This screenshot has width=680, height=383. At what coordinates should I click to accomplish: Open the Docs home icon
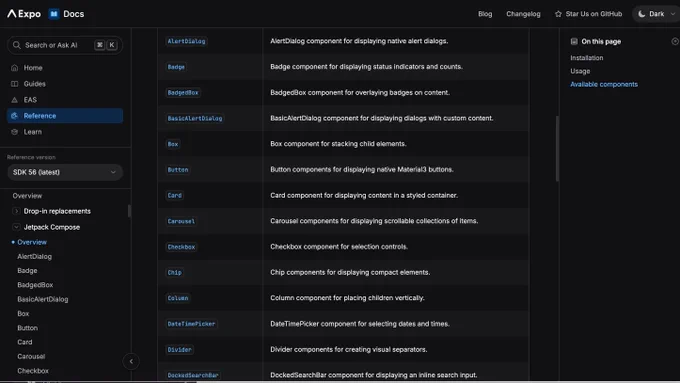pyautogui.click(x=54, y=14)
